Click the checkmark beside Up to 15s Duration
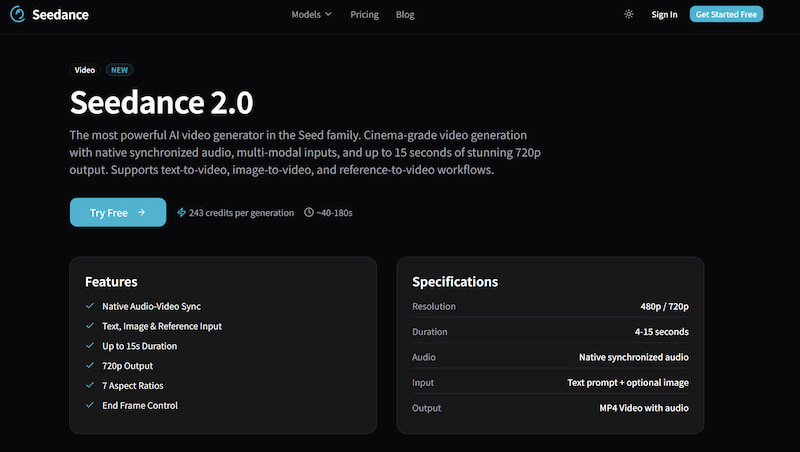 (x=90, y=346)
